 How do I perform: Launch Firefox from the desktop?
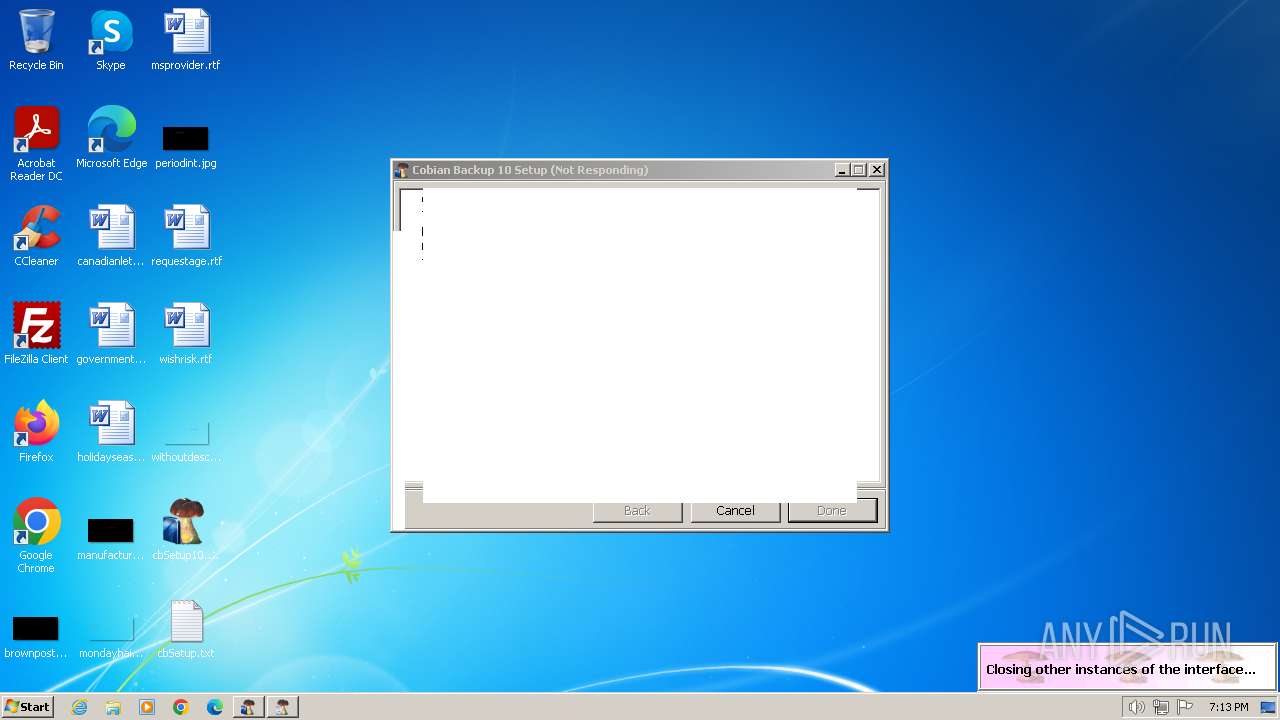36,432
